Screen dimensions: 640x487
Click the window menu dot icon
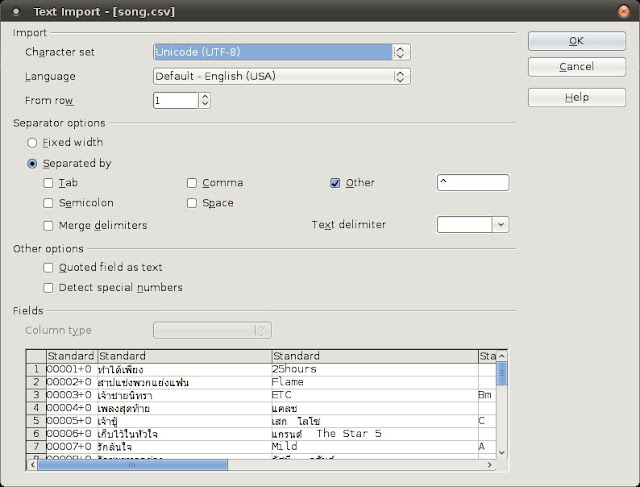(x=16, y=12)
